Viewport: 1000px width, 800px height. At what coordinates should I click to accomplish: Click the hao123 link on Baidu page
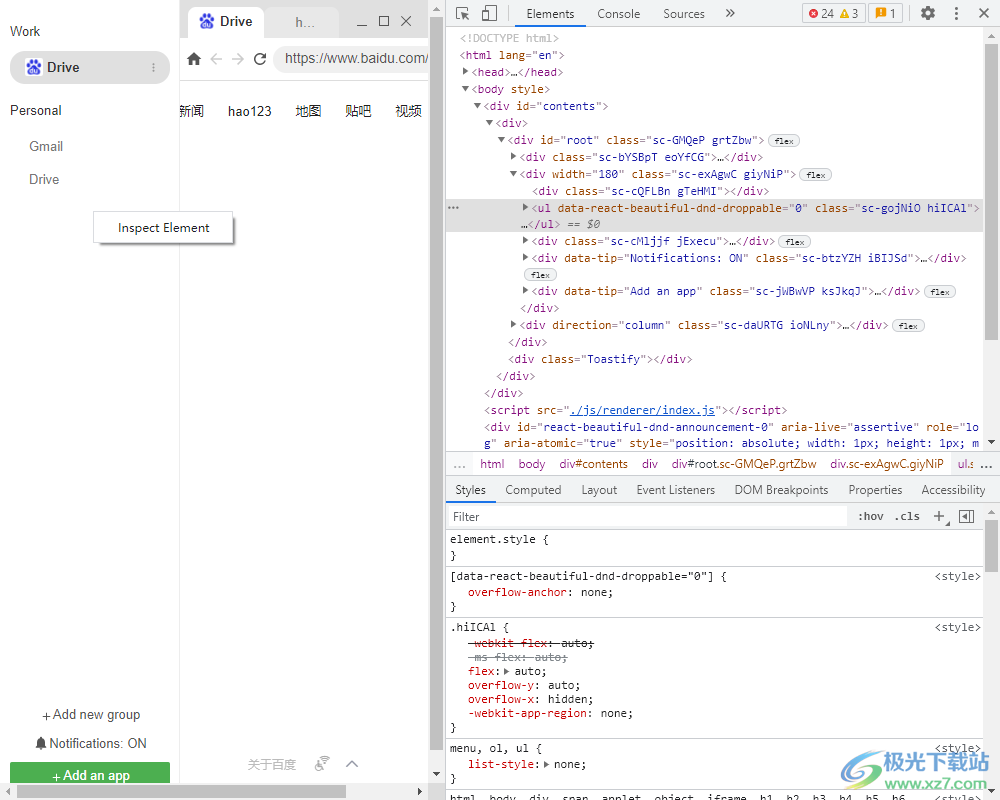tap(249, 112)
